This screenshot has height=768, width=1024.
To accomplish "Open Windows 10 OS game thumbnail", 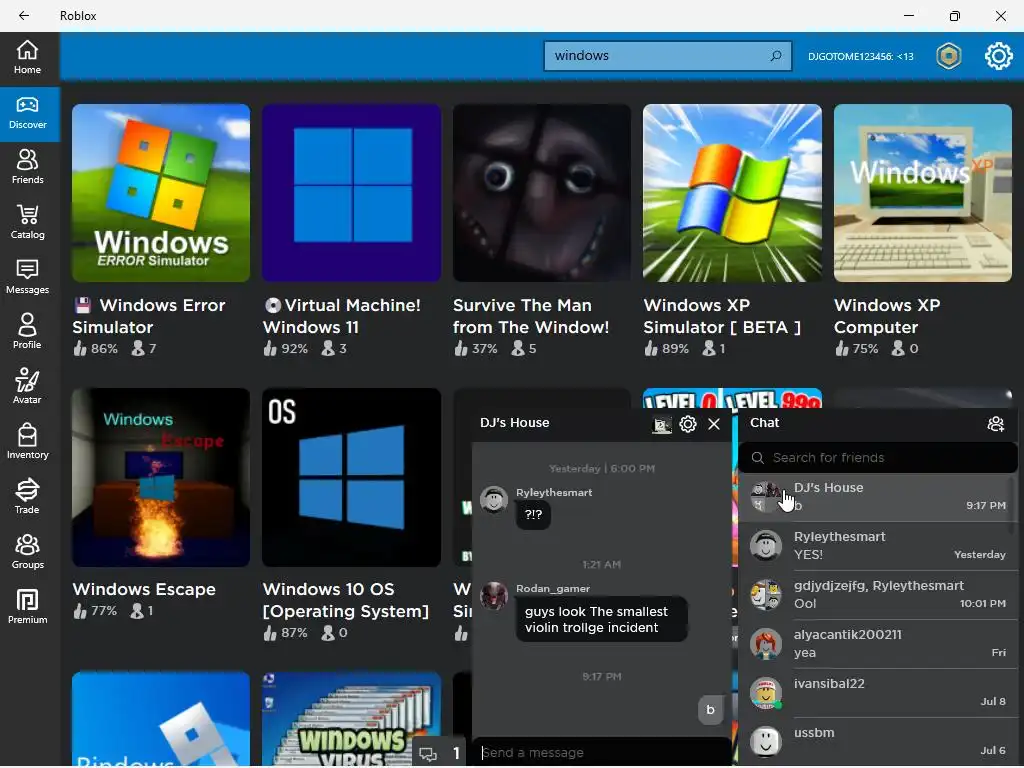I will click(x=351, y=477).
